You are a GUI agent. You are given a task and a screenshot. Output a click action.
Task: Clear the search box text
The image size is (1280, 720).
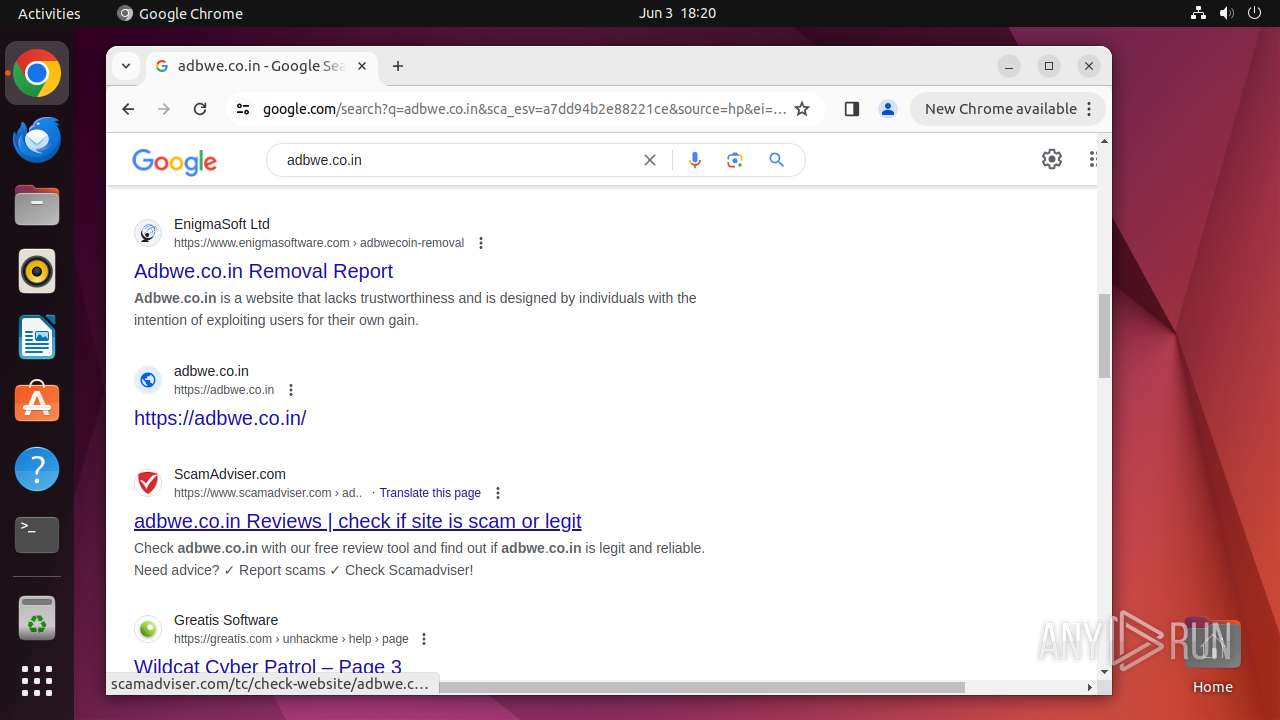pos(650,160)
